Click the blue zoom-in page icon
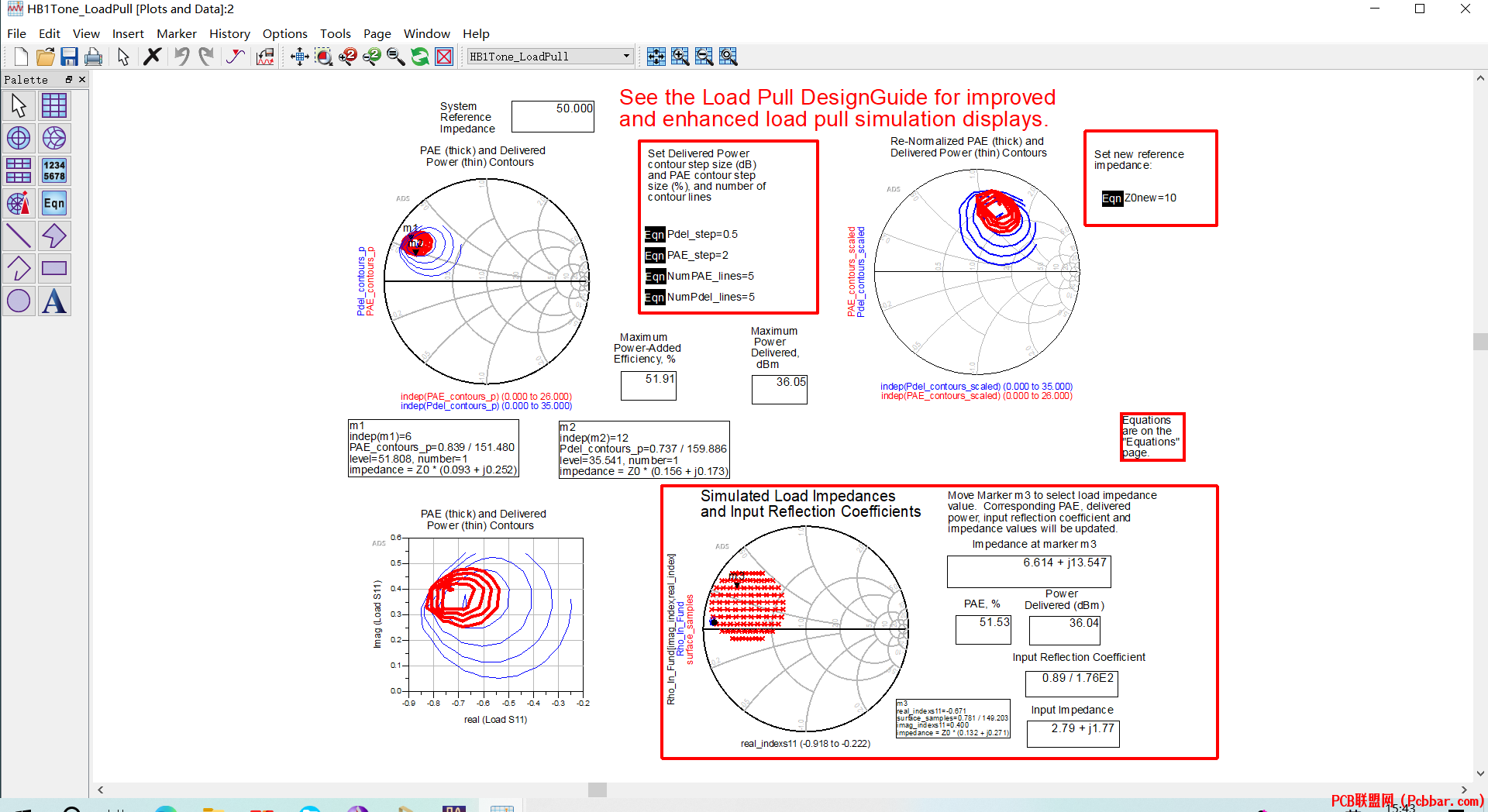This screenshot has width=1488, height=812. pos(680,57)
